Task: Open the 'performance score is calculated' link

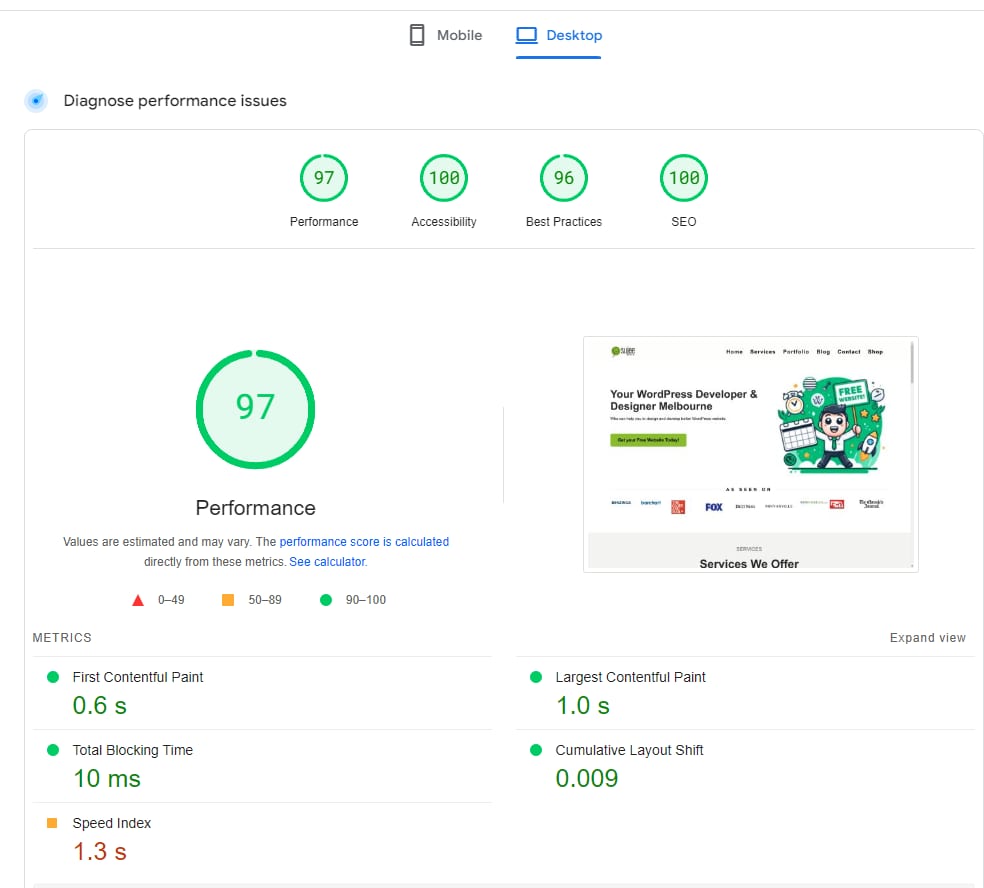Action: tap(364, 542)
